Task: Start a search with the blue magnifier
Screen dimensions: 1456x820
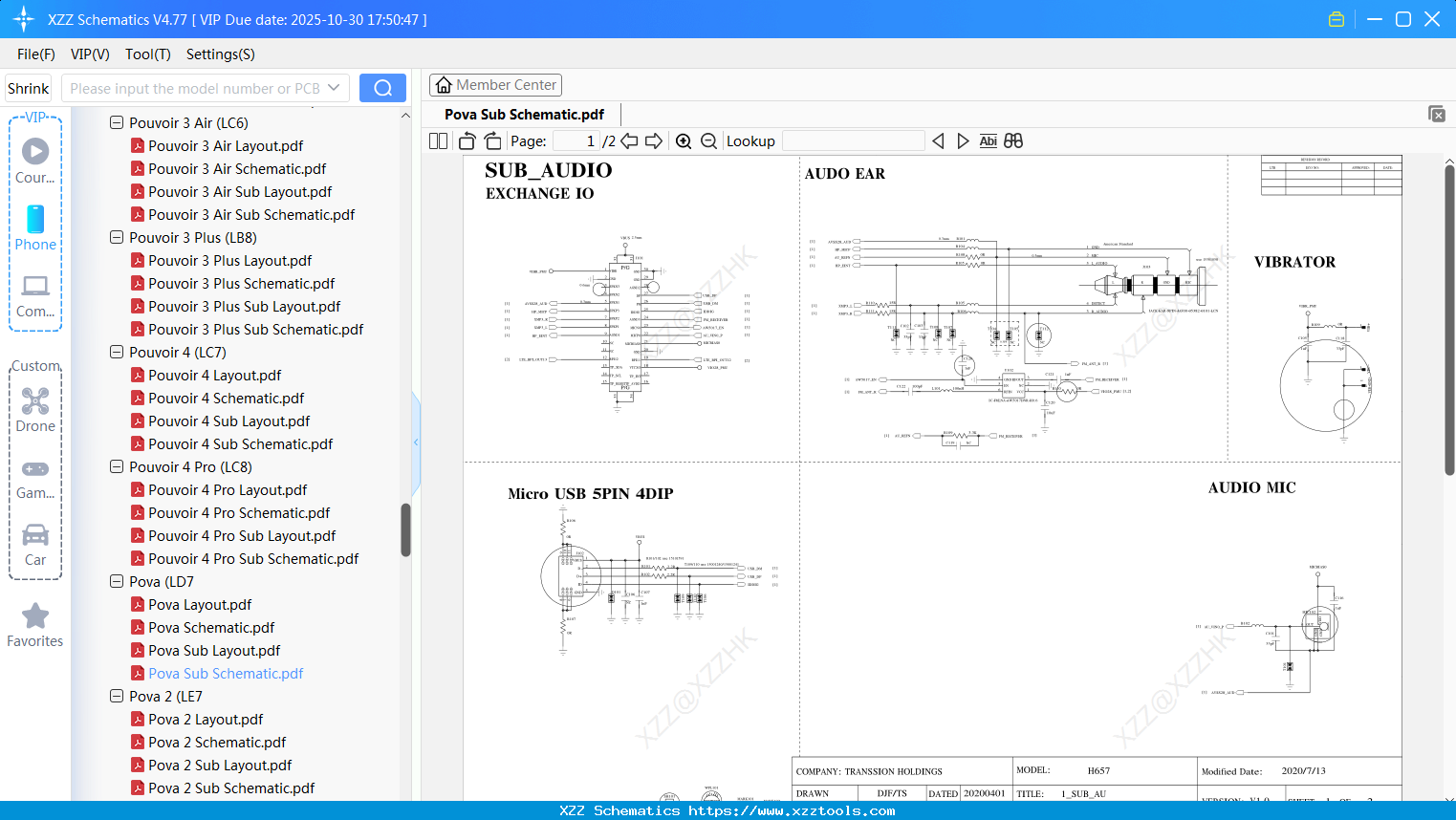Action: (x=381, y=87)
